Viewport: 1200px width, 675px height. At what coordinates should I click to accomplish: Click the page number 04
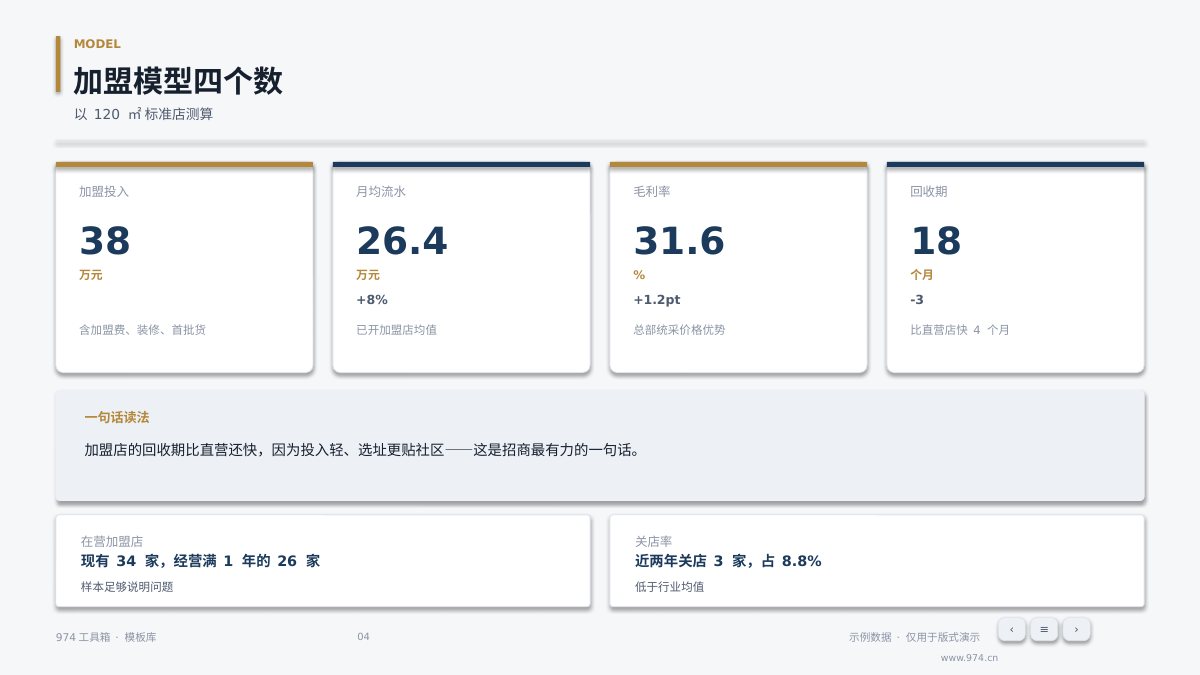pyautogui.click(x=363, y=637)
